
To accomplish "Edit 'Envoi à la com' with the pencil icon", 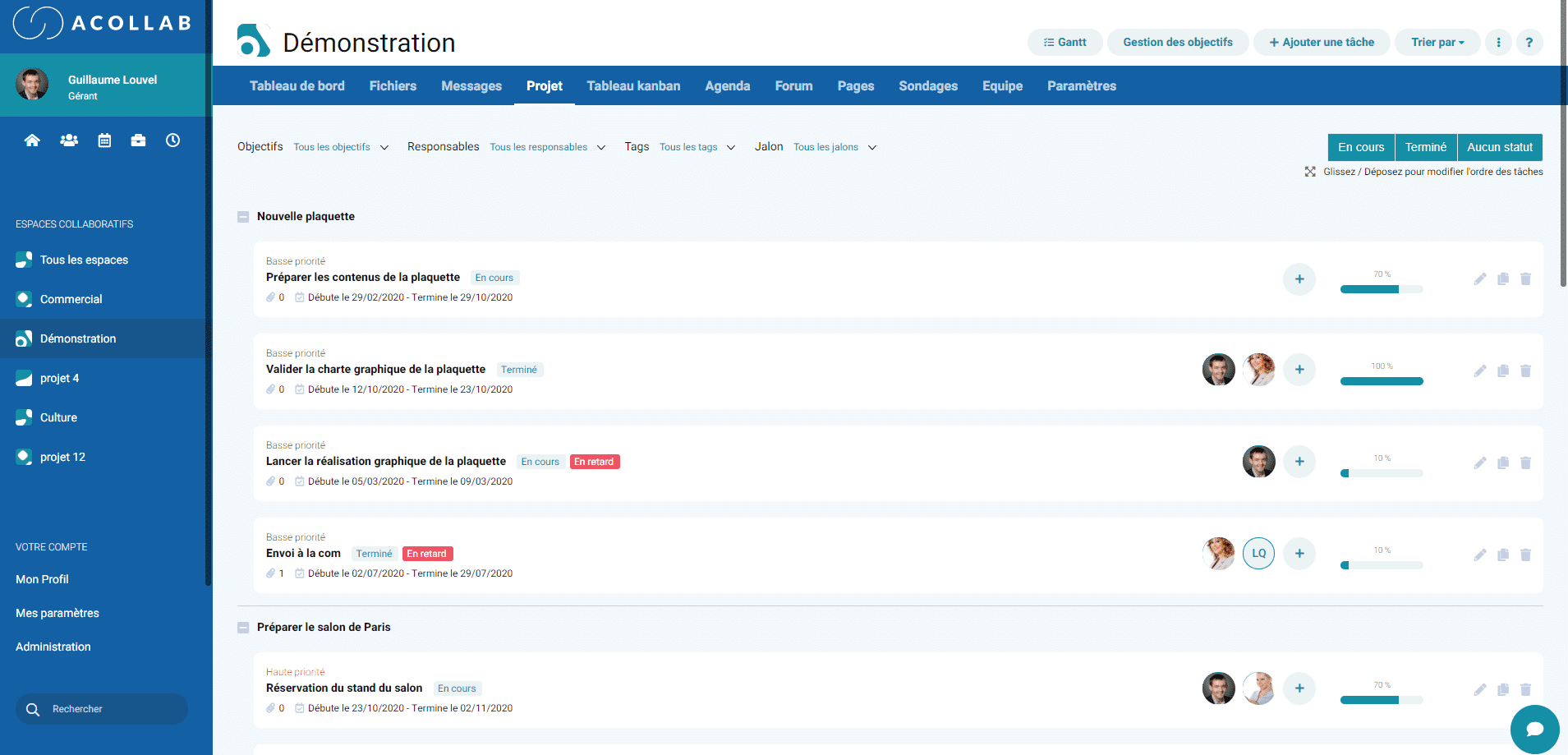I will (1480, 554).
